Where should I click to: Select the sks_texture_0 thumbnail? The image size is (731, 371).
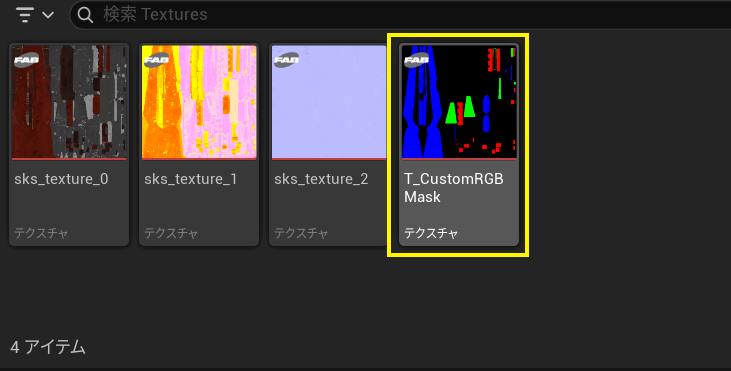(69, 102)
